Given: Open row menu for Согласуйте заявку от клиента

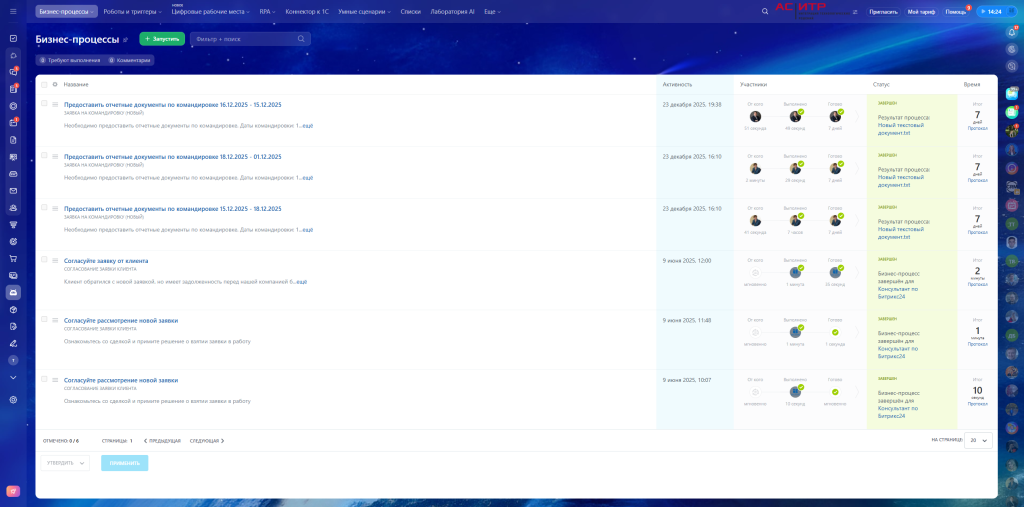Looking at the screenshot, I should tap(55, 260).
